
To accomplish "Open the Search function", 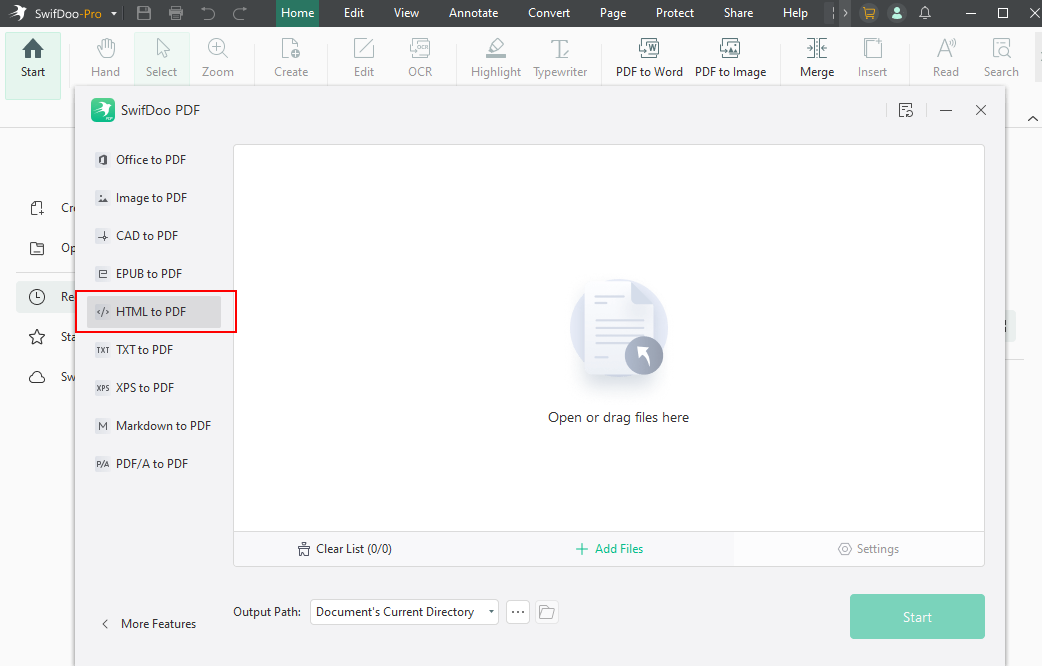I will 1000,57.
